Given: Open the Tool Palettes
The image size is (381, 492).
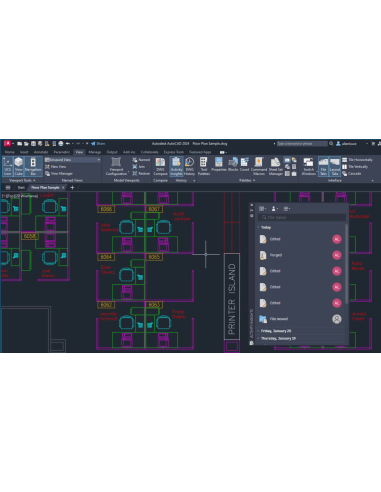Looking at the screenshot, I should 204,166.
